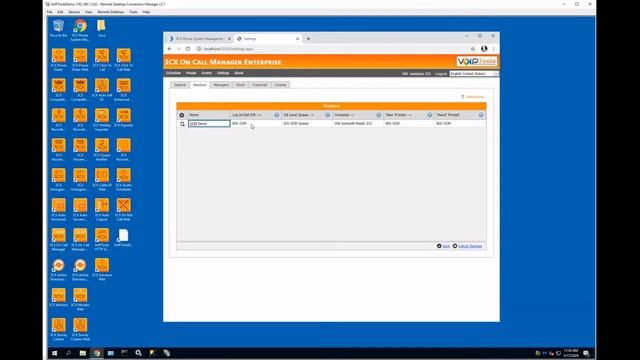Viewport: 640px width, 360px height.
Task: Click the Log In/Out IVR cell of the row
Action: 256,123
